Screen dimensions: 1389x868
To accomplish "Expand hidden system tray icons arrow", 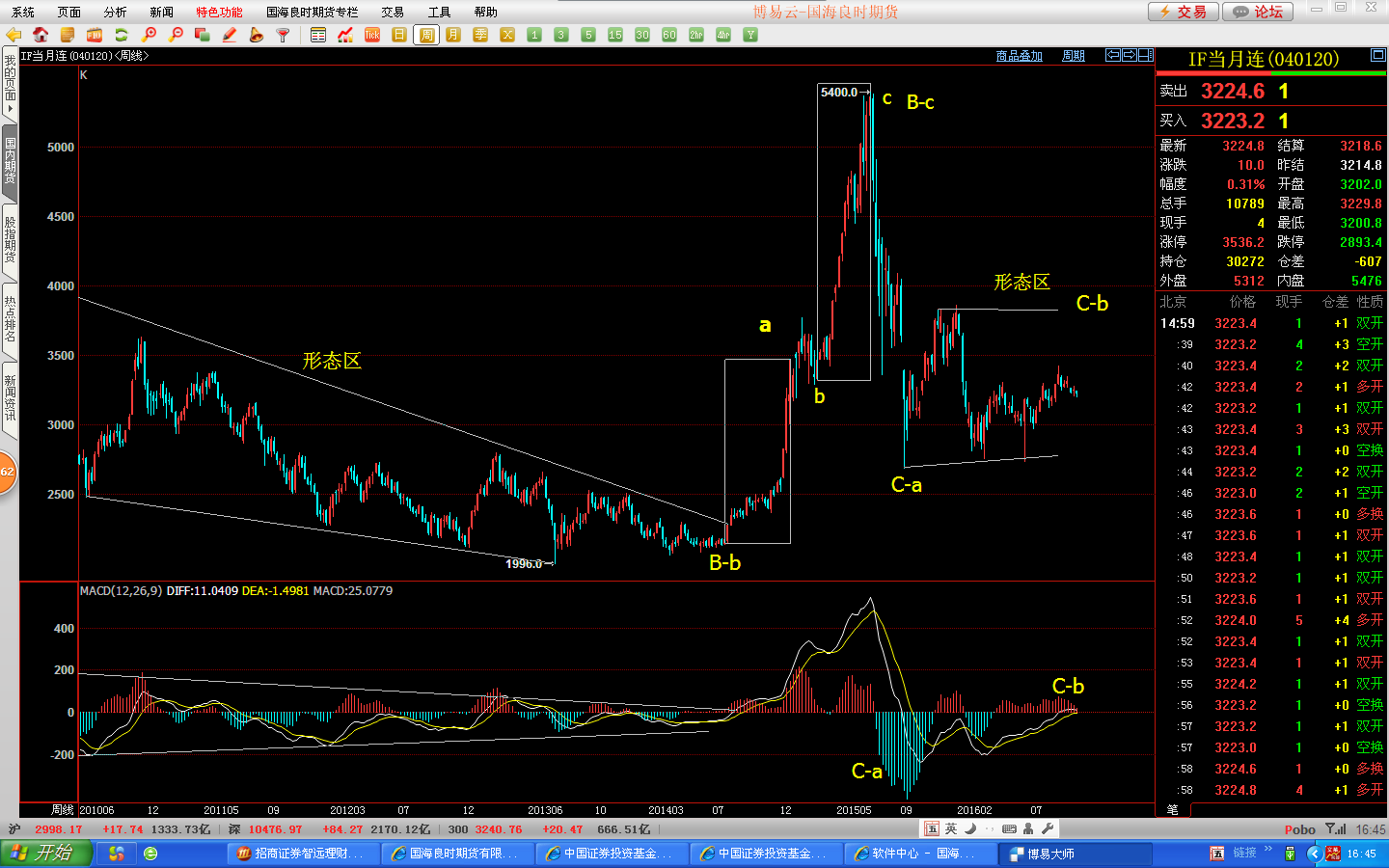I will 1313,854.
